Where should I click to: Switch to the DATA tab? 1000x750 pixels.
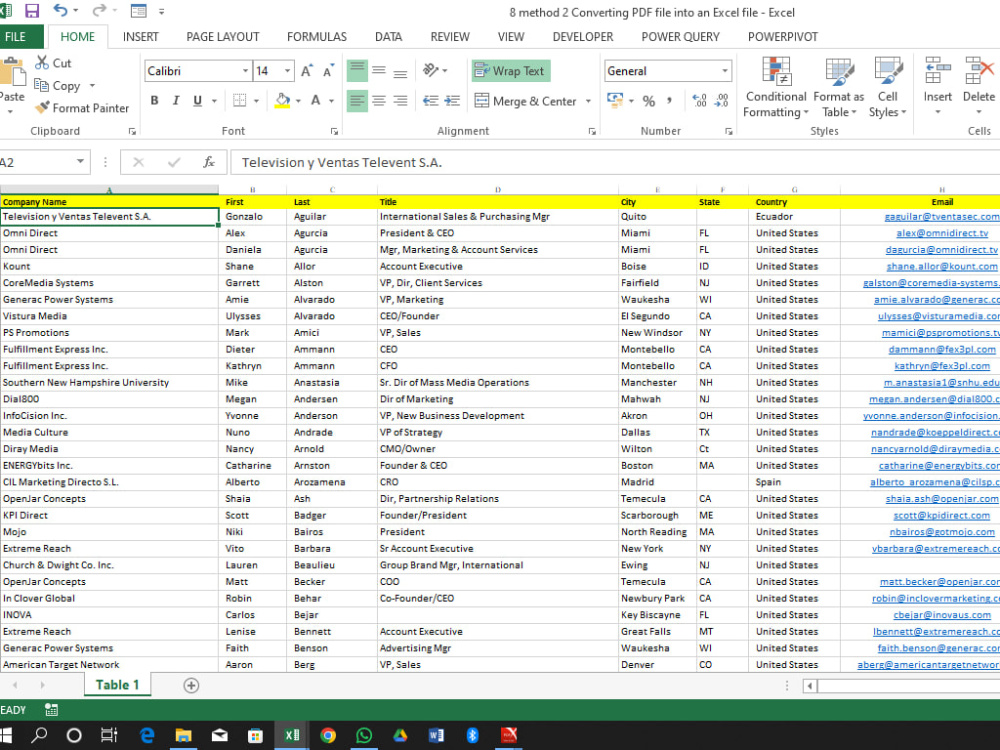(x=388, y=37)
